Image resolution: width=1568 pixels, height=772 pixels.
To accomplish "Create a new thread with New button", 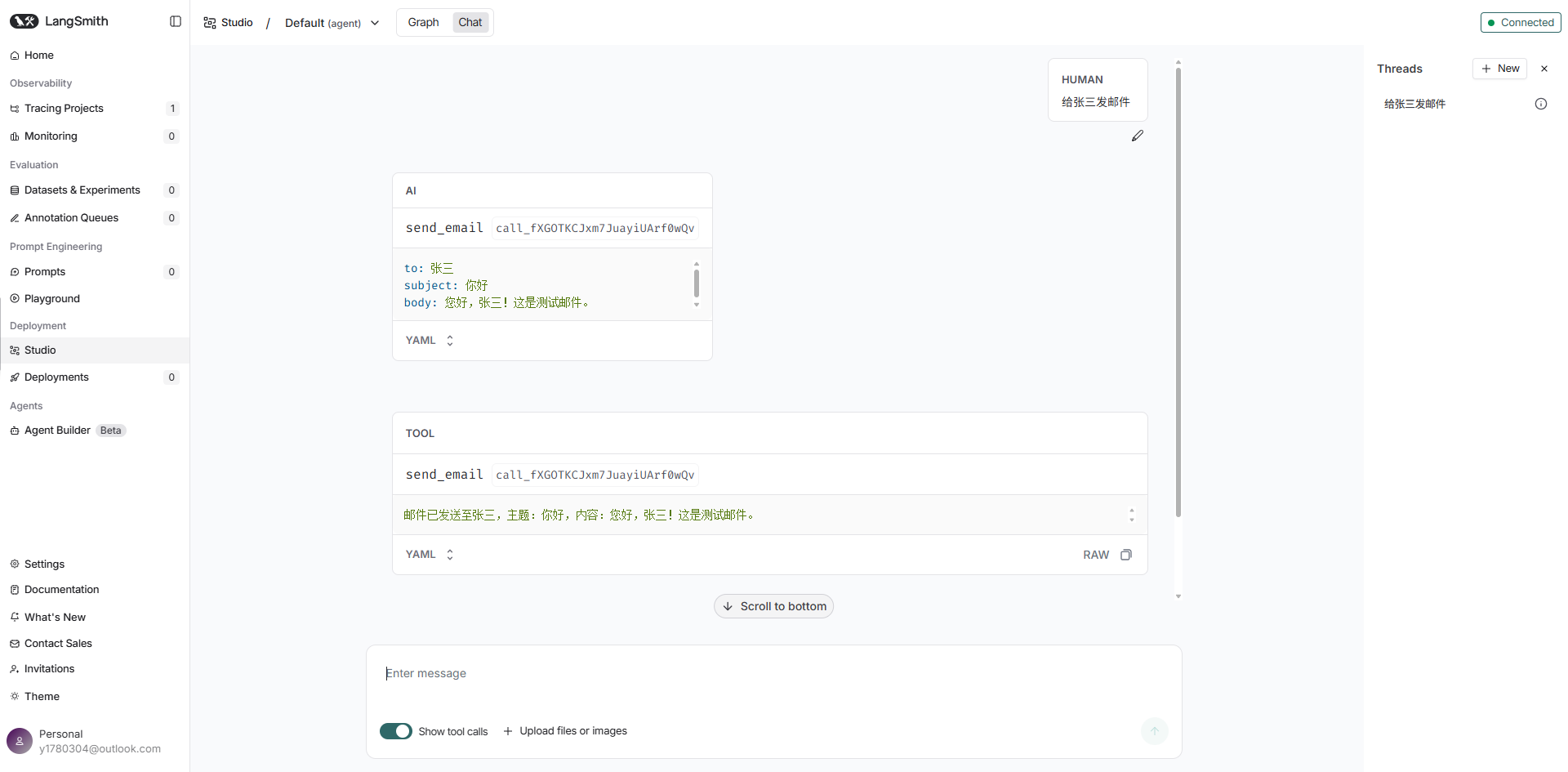I will click(x=1499, y=69).
